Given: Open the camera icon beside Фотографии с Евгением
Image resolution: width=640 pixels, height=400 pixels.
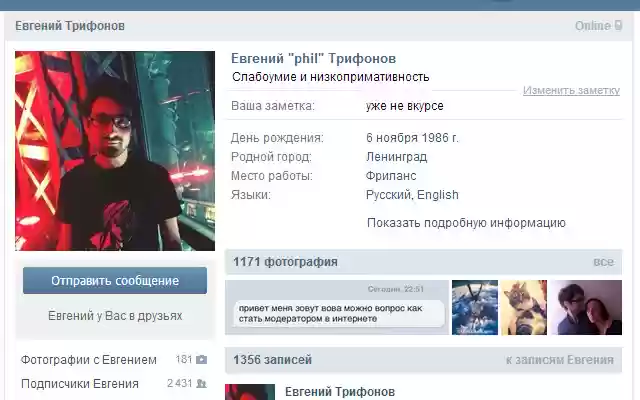Looking at the screenshot, I should 201,360.
